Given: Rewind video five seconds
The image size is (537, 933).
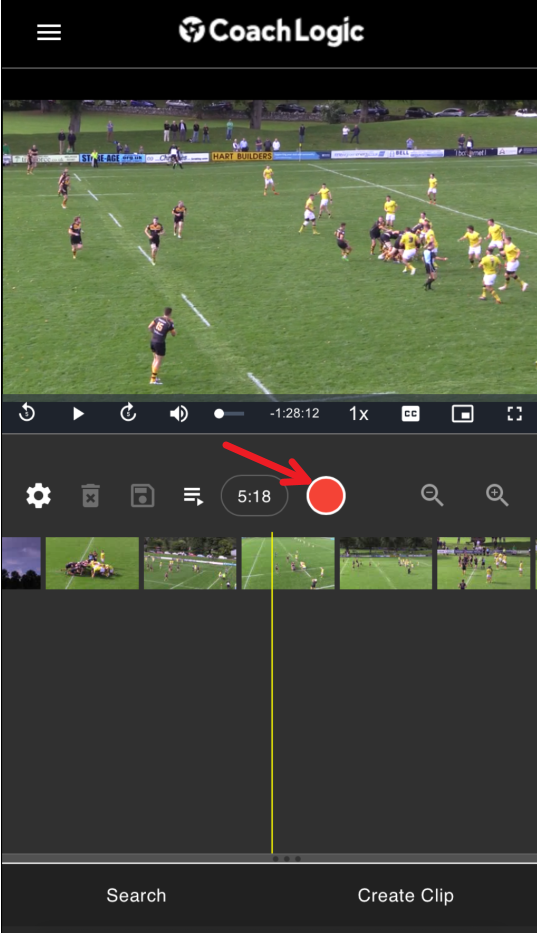Looking at the screenshot, I should coord(27,413).
